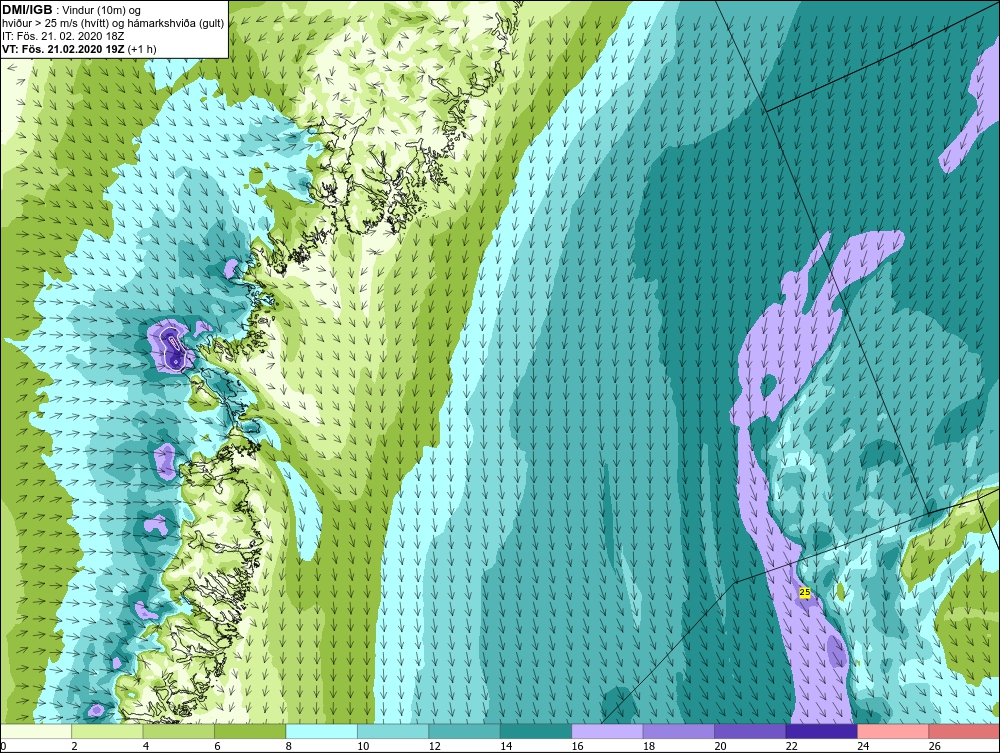
Task: Click the 24–26 m/s pink legend swatch
Action: (893, 731)
